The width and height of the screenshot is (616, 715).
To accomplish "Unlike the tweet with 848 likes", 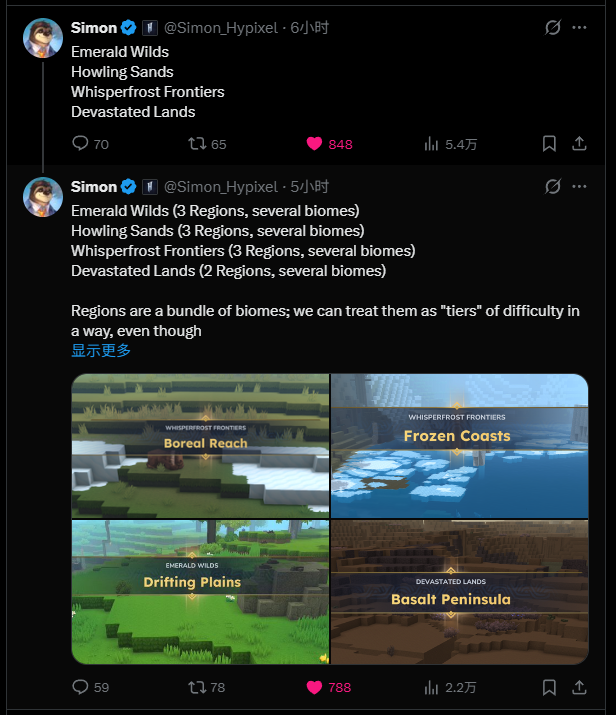I will [314, 144].
